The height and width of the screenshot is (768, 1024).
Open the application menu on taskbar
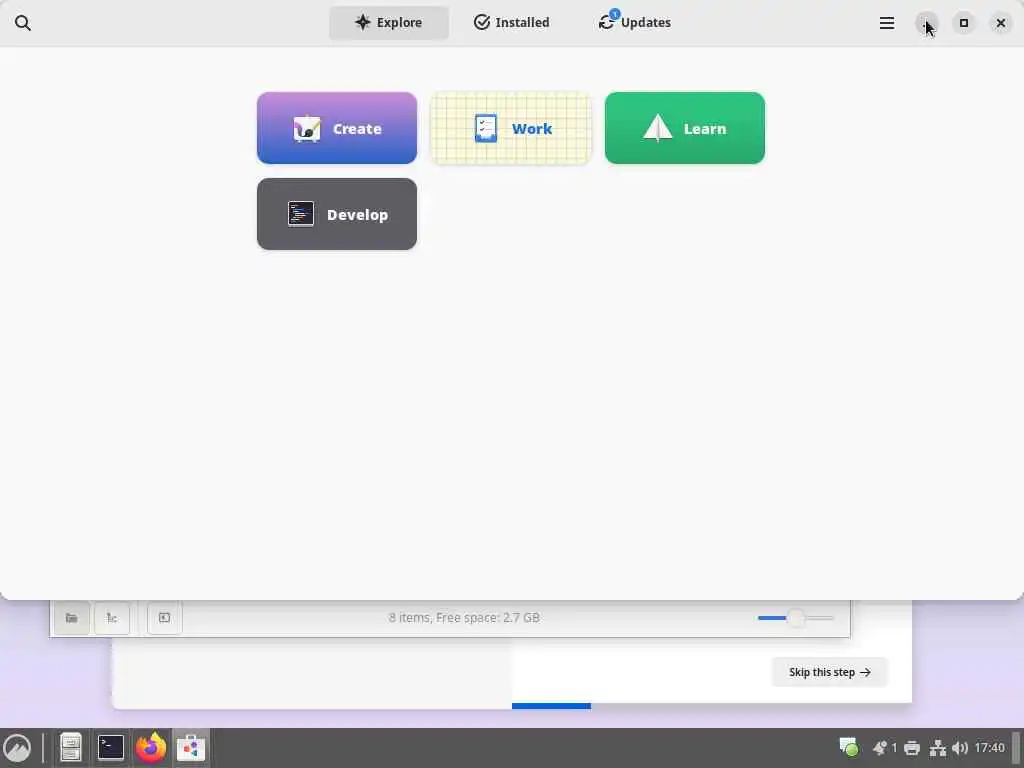click(x=17, y=748)
